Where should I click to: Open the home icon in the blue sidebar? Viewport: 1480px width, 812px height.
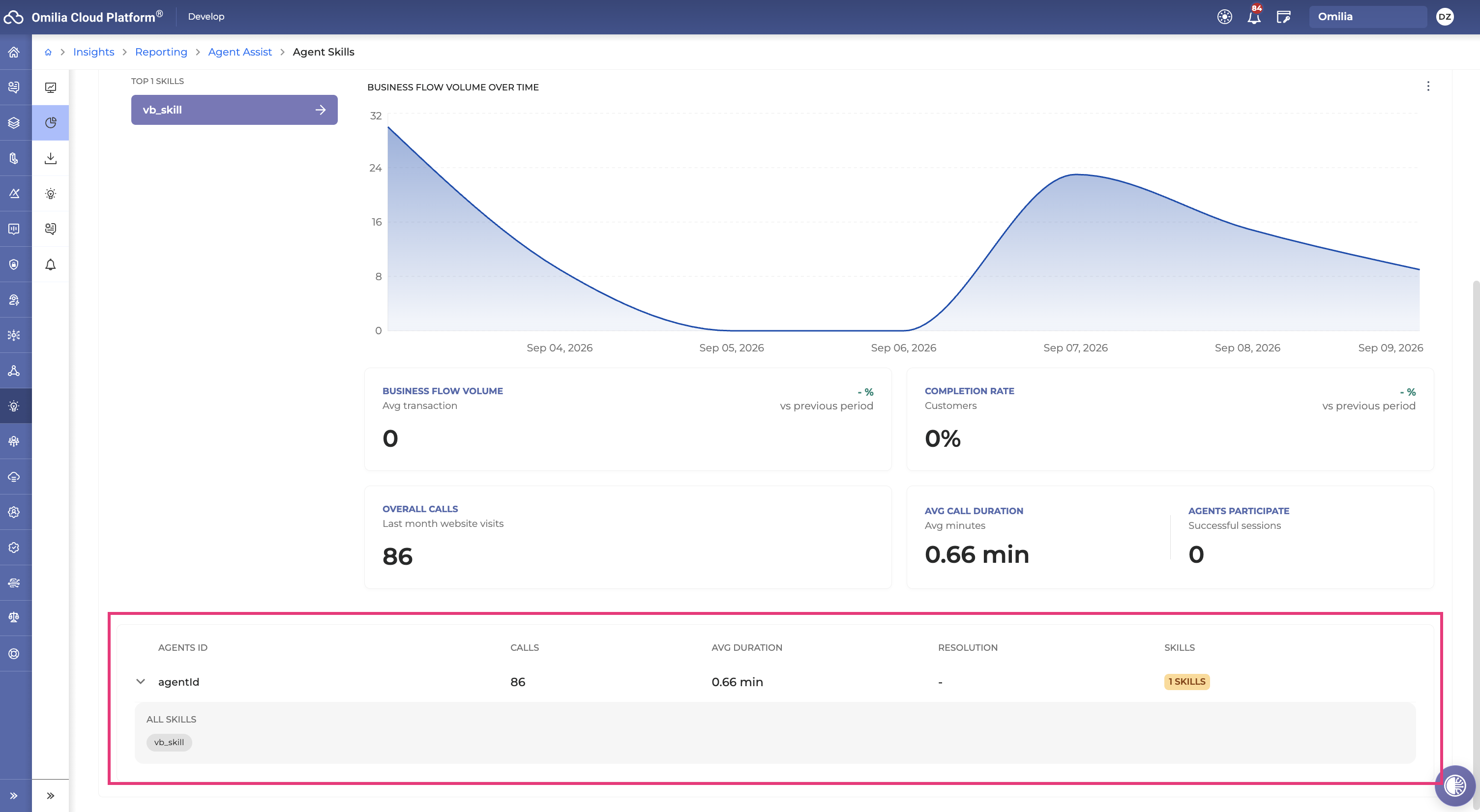click(14, 52)
